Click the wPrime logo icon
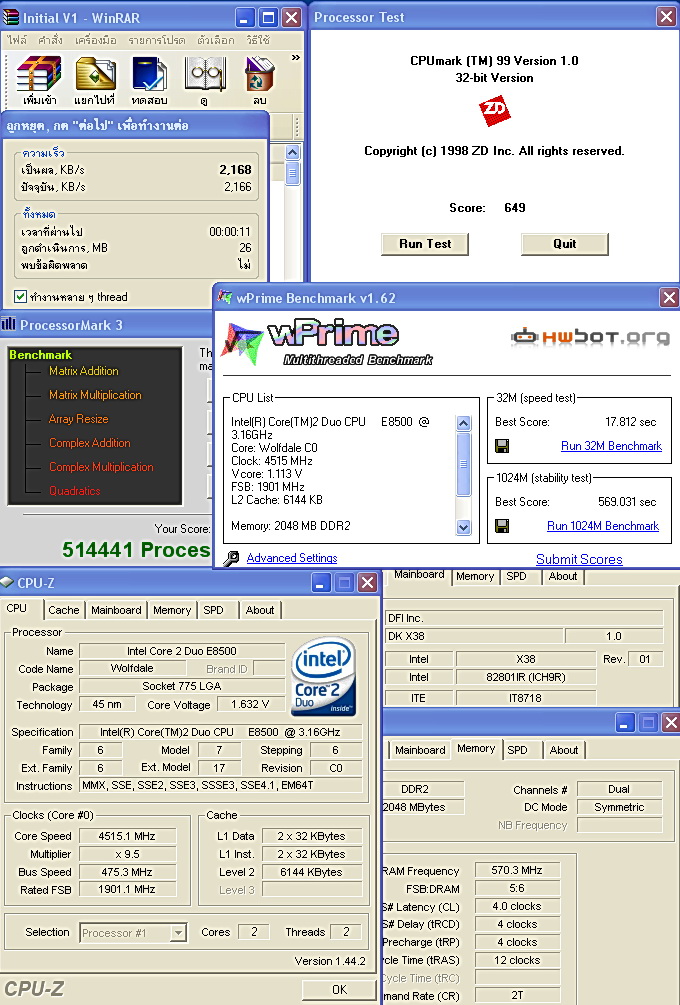The height and width of the screenshot is (1005, 680). tap(241, 342)
